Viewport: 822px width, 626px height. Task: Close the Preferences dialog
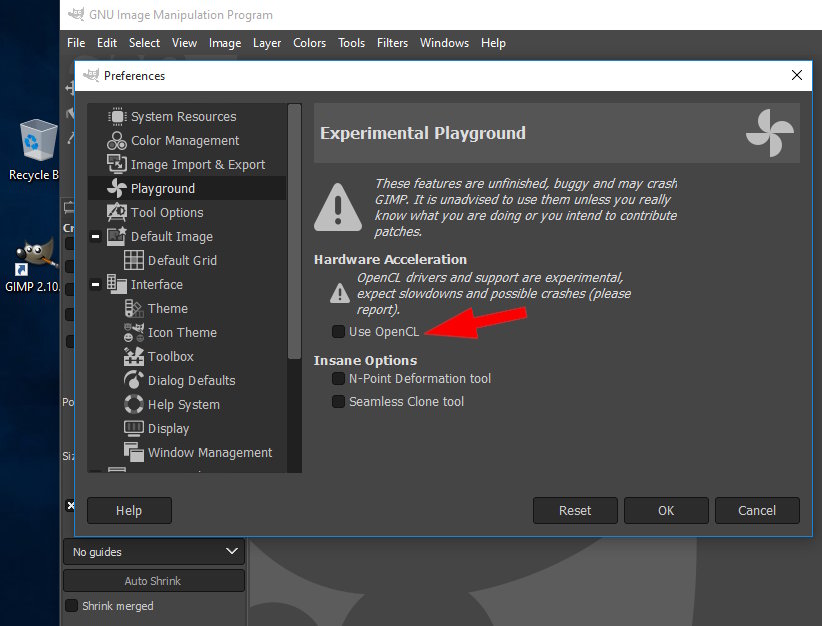pyautogui.click(x=797, y=75)
